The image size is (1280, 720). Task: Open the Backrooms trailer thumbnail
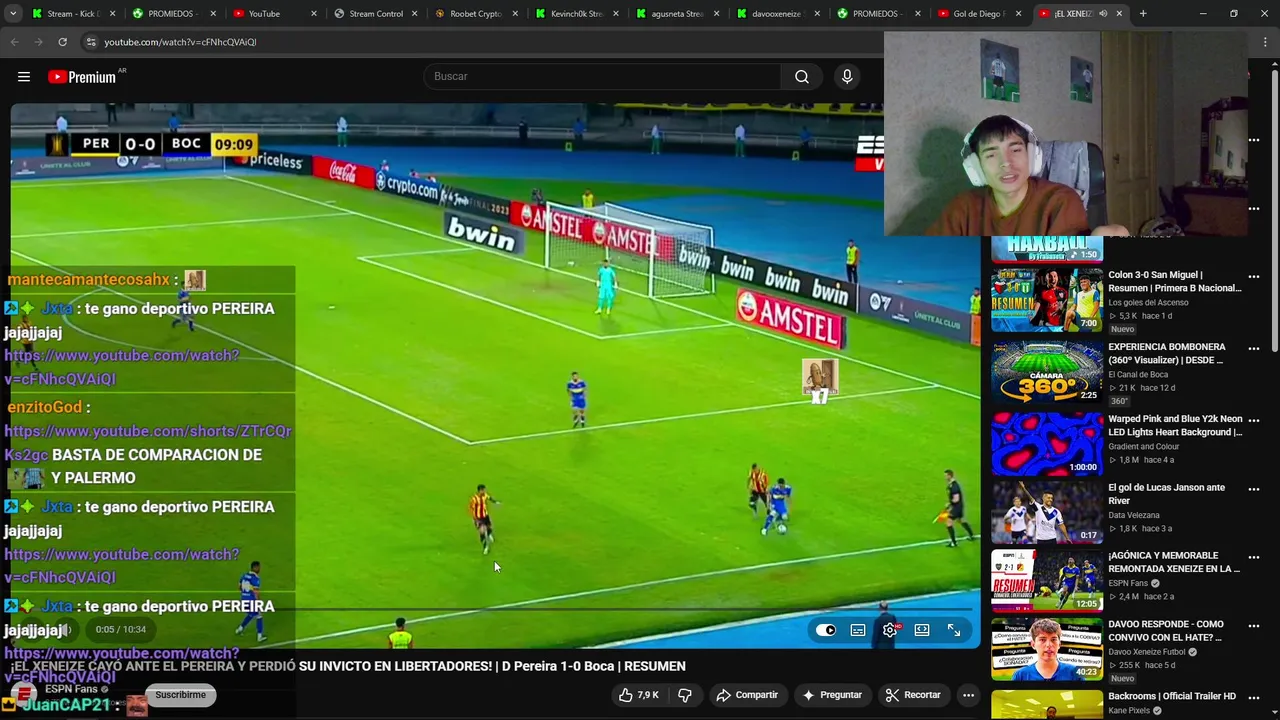coord(1047,704)
